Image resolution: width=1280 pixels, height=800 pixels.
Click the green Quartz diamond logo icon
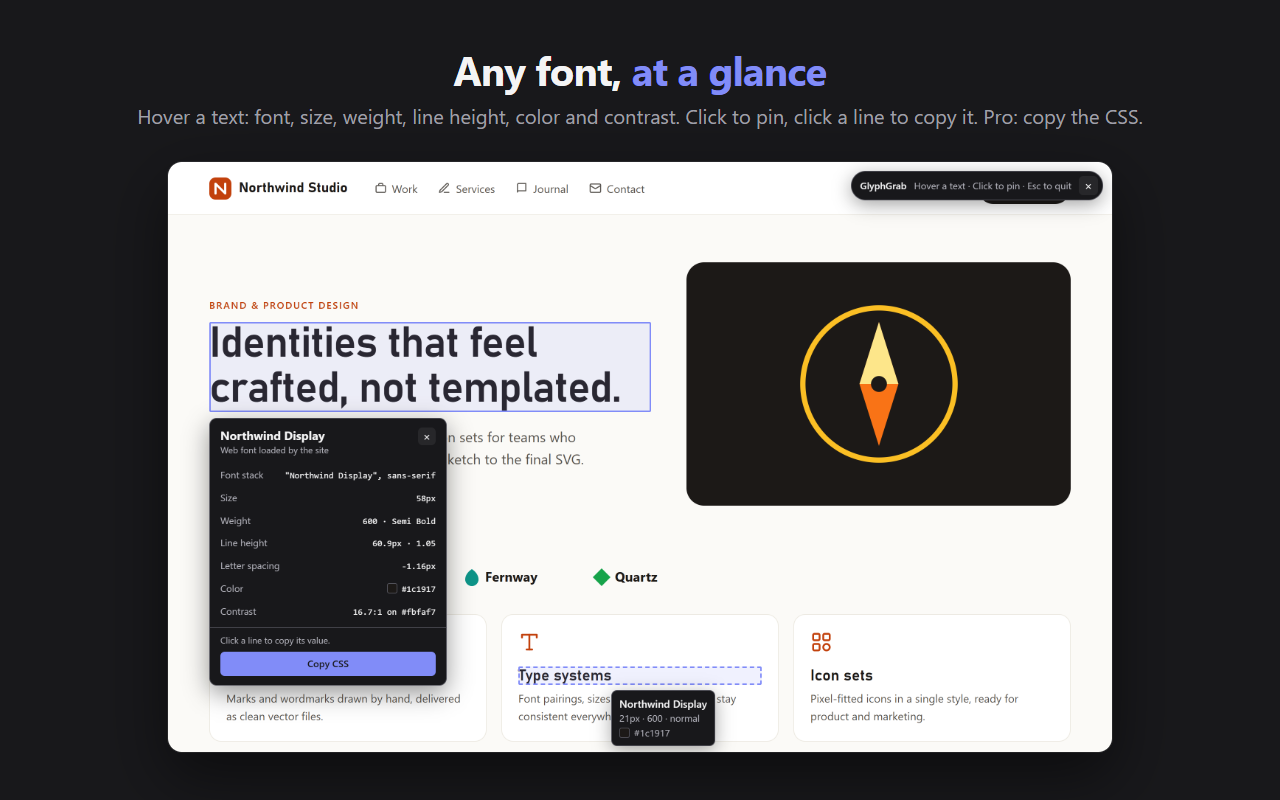[x=601, y=577]
